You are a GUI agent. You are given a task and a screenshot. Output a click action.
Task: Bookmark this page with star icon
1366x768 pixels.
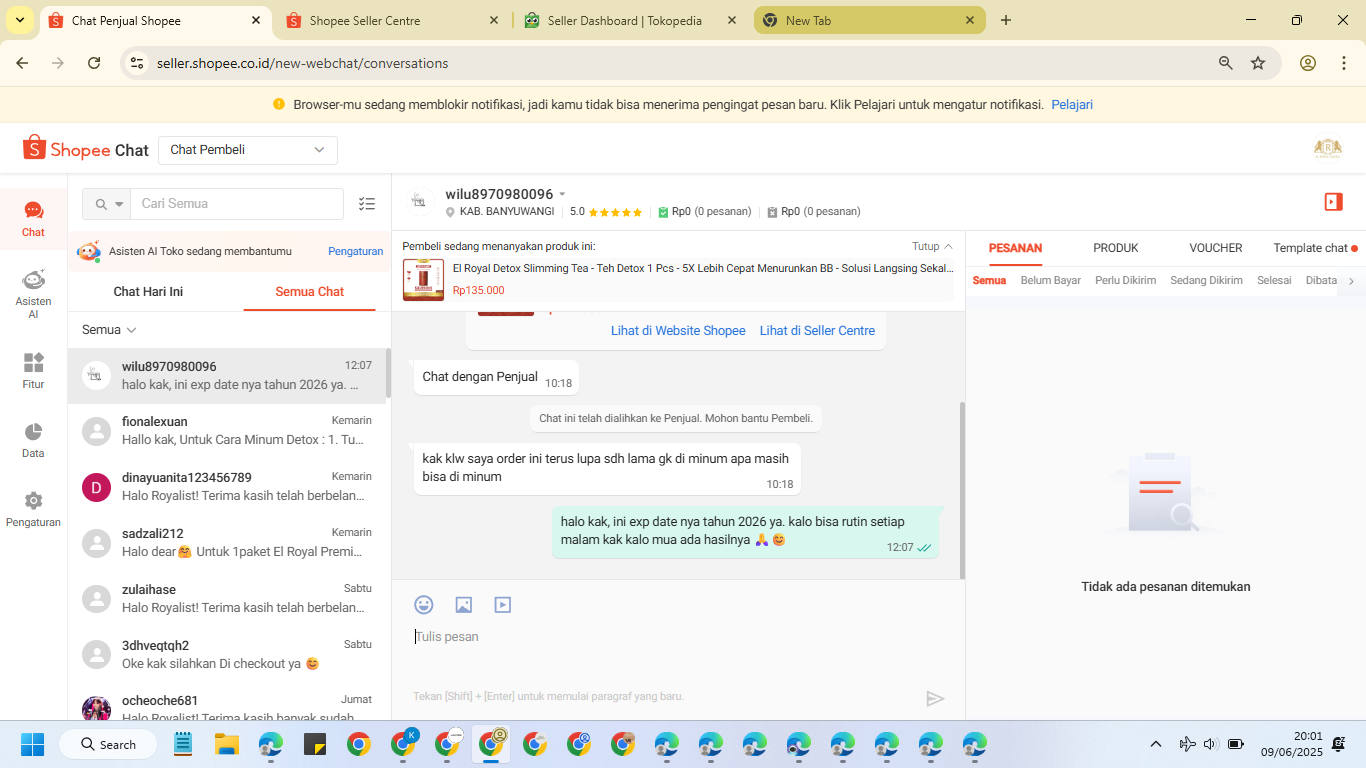point(1258,63)
